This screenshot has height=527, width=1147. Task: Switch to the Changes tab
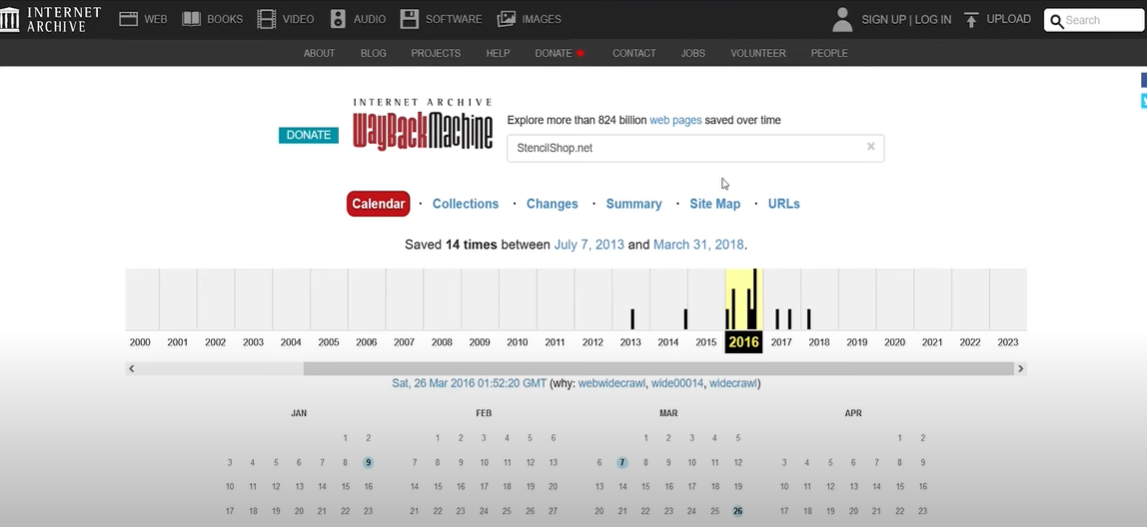point(552,203)
